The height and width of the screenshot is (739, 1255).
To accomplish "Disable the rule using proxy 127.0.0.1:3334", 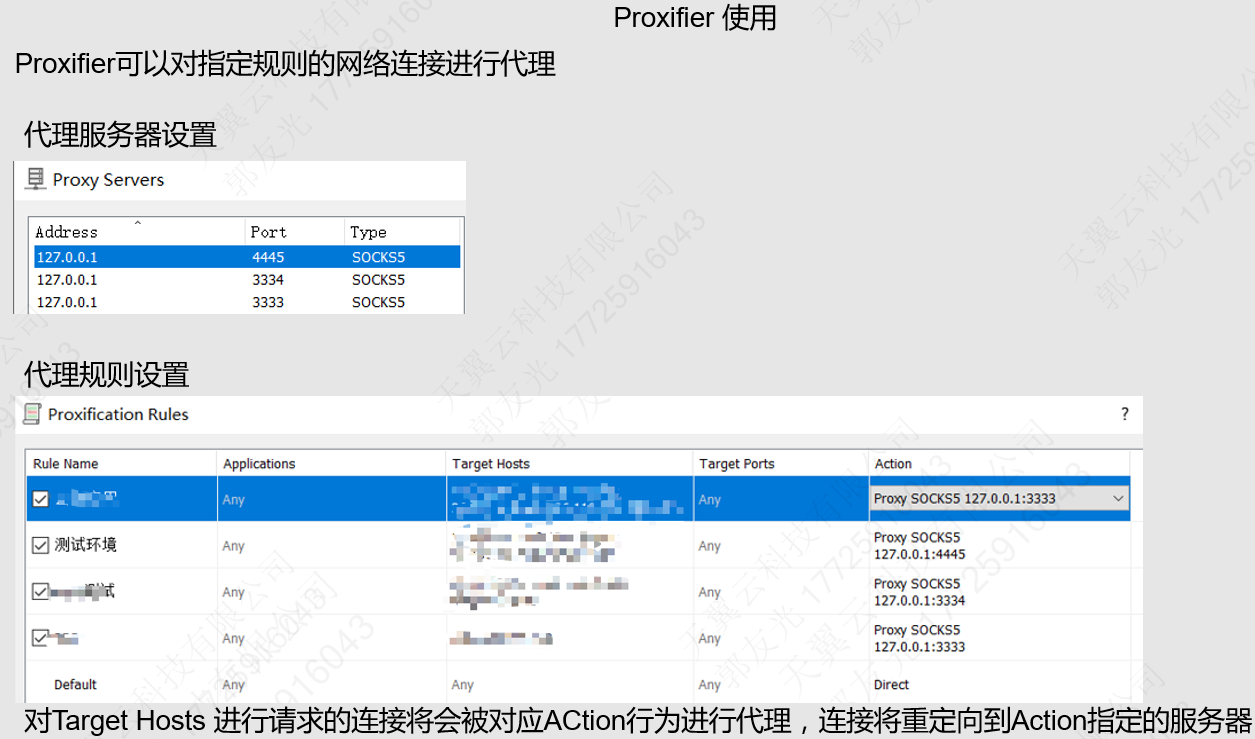I will 38,591.
